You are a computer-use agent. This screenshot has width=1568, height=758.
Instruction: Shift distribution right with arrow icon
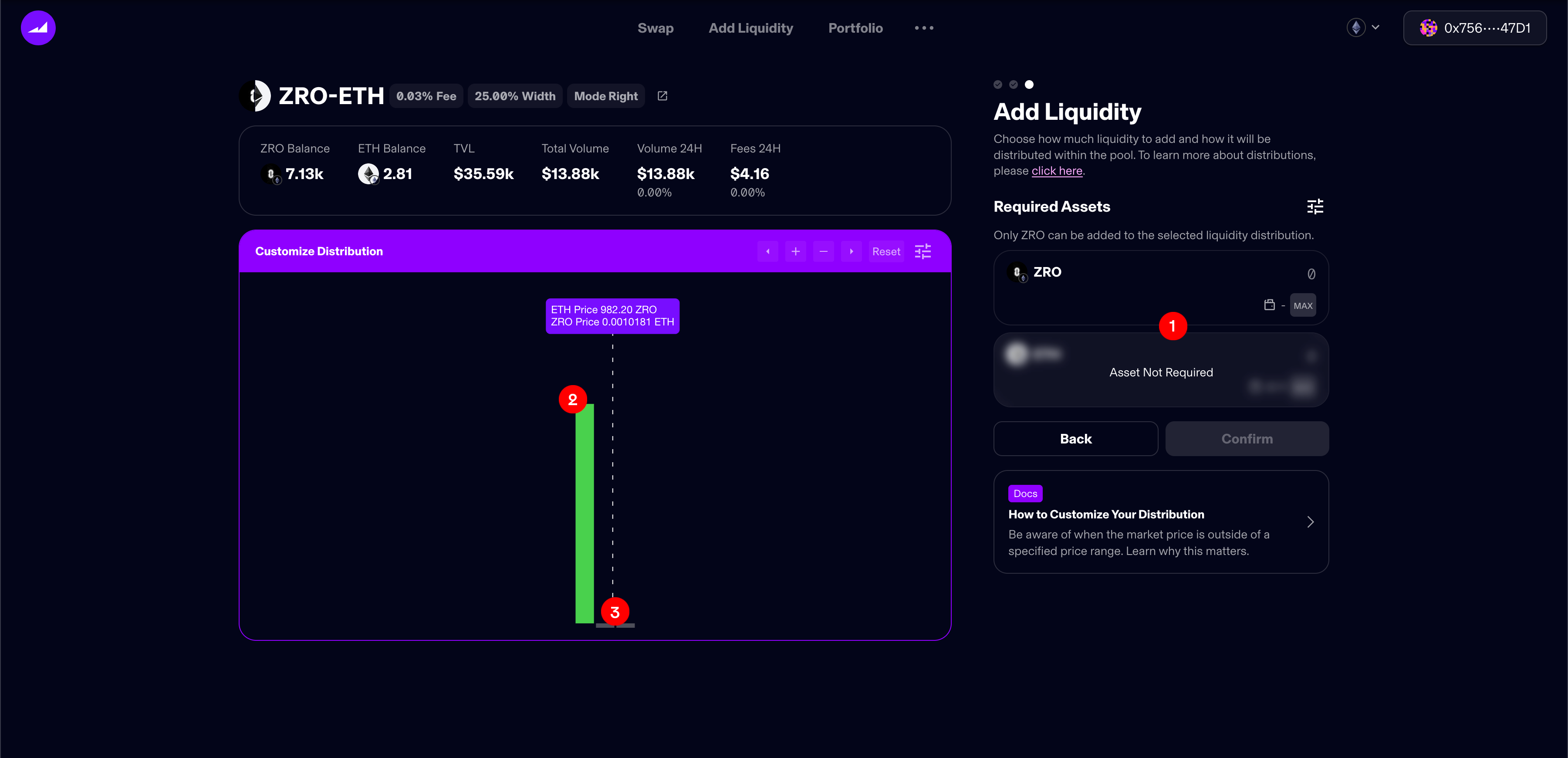point(851,251)
